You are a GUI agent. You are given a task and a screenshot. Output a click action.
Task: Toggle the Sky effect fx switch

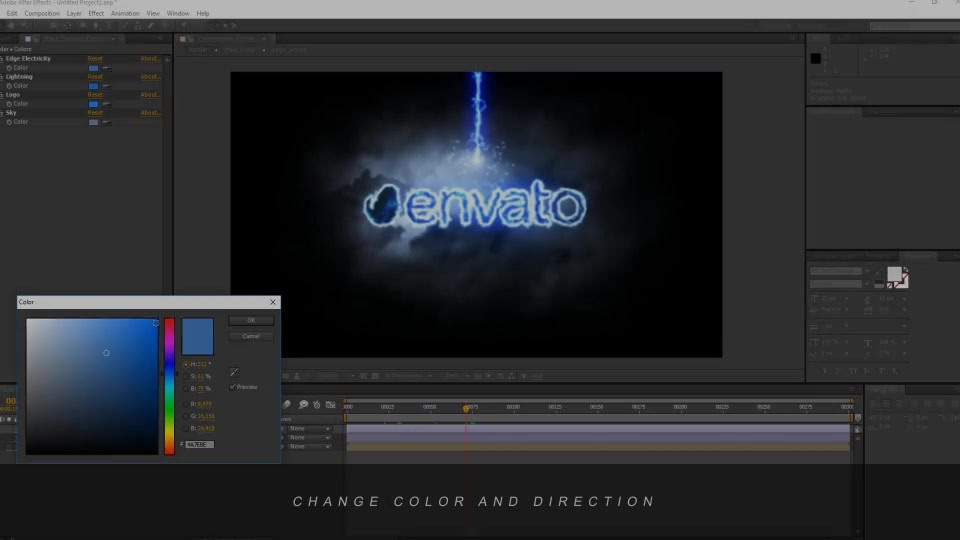(2, 113)
